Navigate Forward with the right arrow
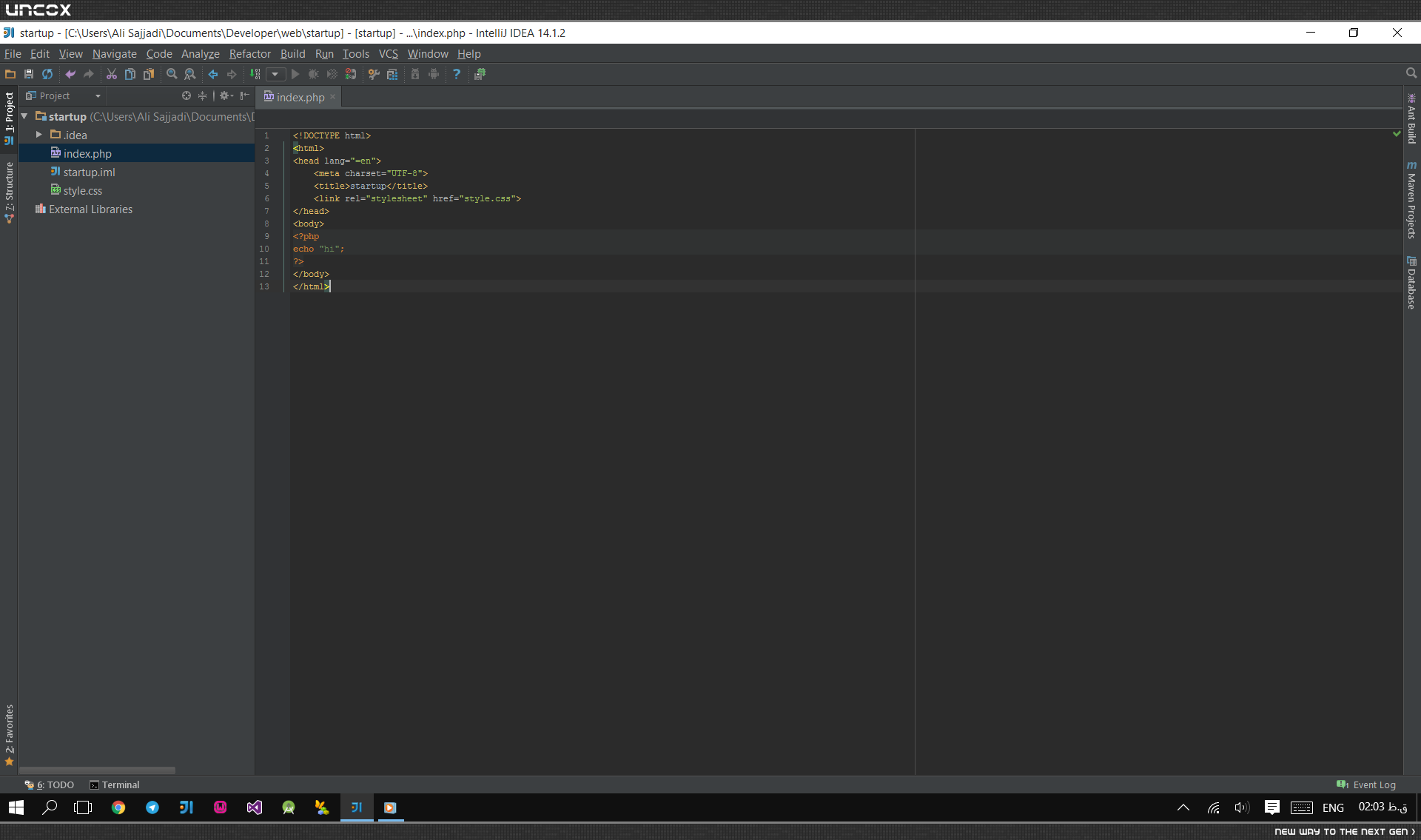Viewport: 1421px width, 840px height. pyautogui.click(x=232, y=74)
